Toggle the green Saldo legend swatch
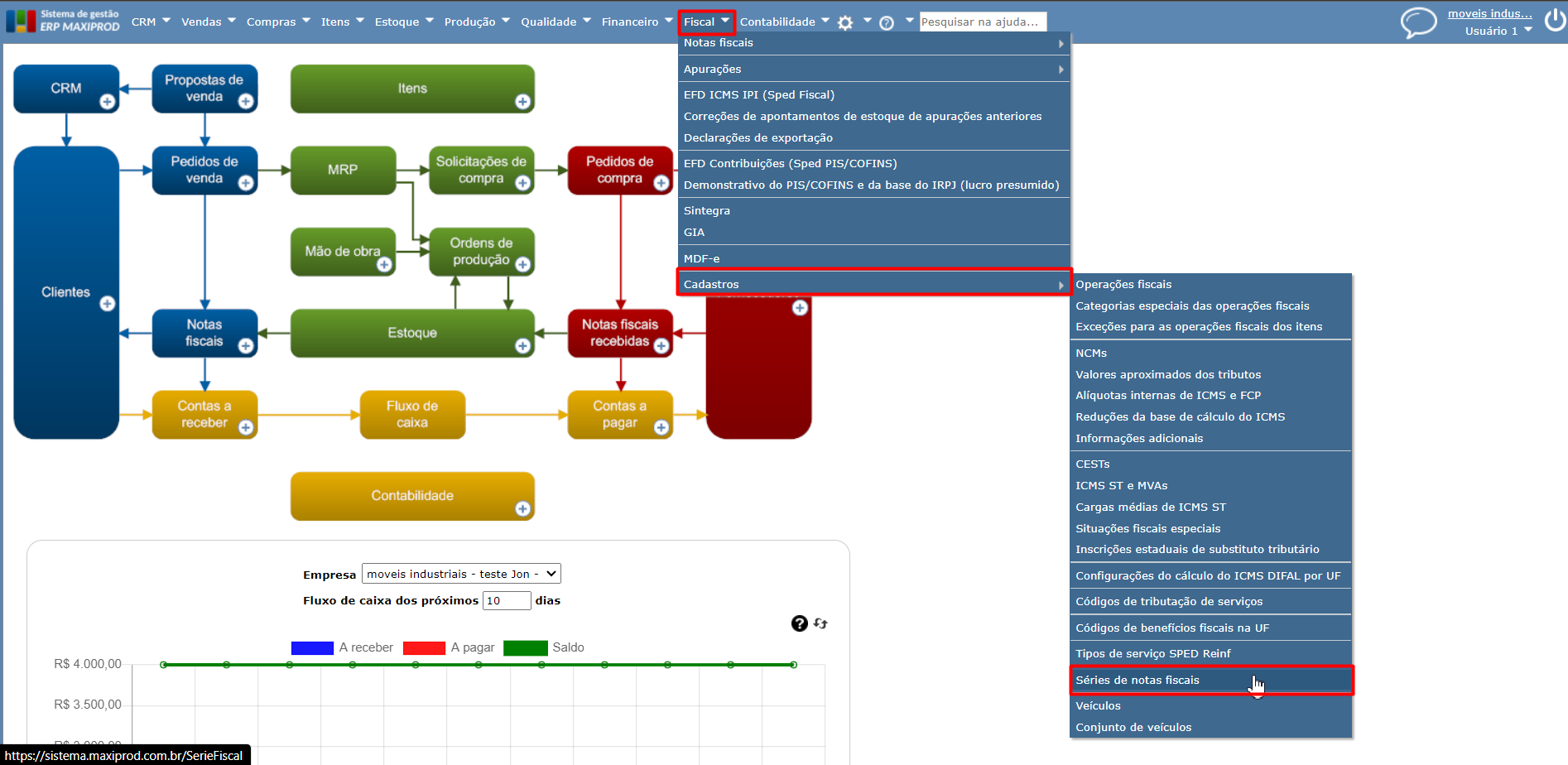 [x=526, y=647]
